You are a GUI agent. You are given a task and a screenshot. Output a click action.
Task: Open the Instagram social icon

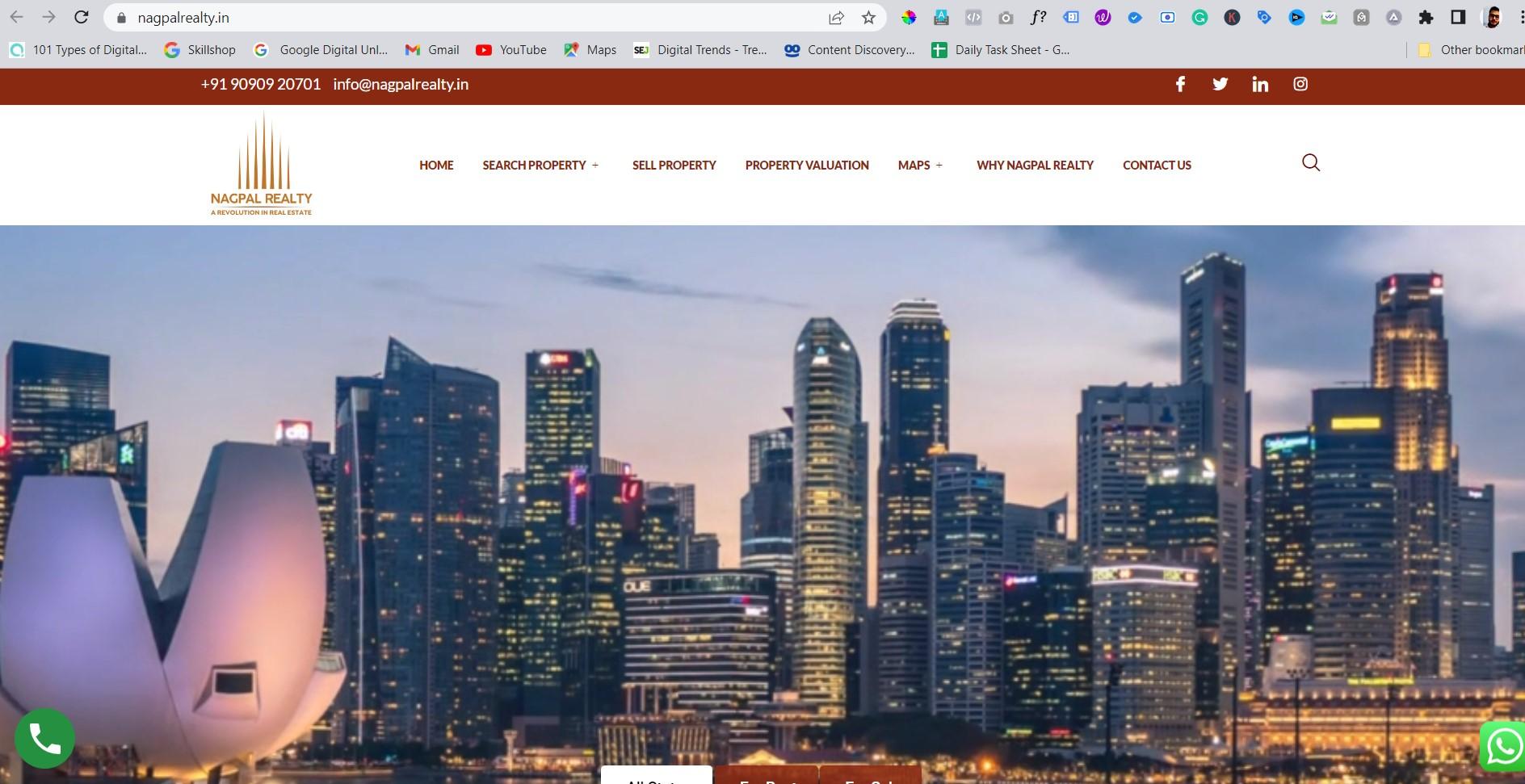point(1300,84)
